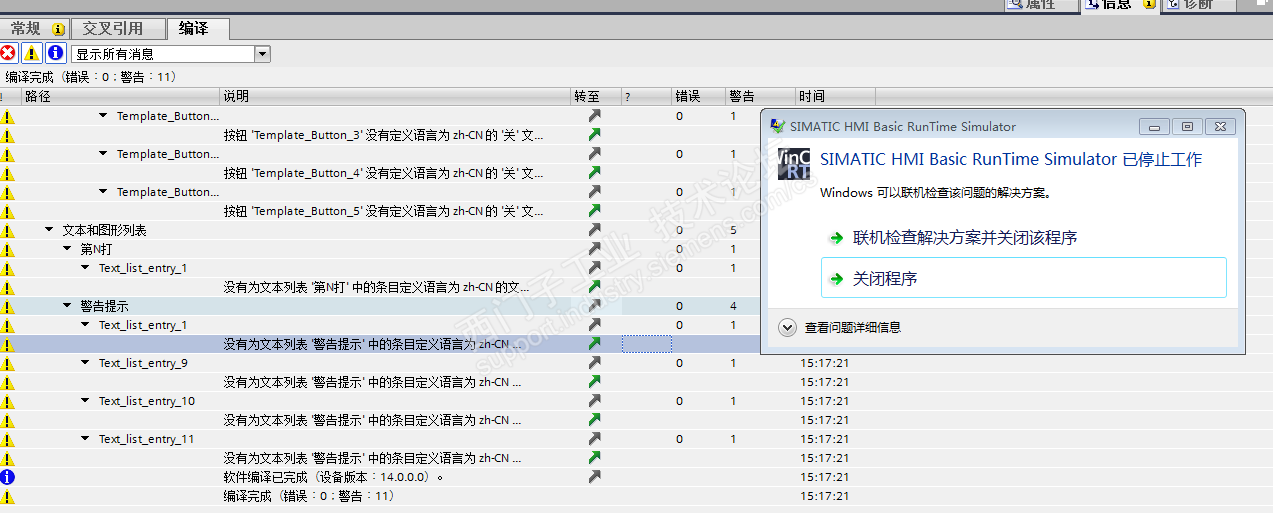Click gray go-to arrow for Text_list_entry_10

point(595,401)
